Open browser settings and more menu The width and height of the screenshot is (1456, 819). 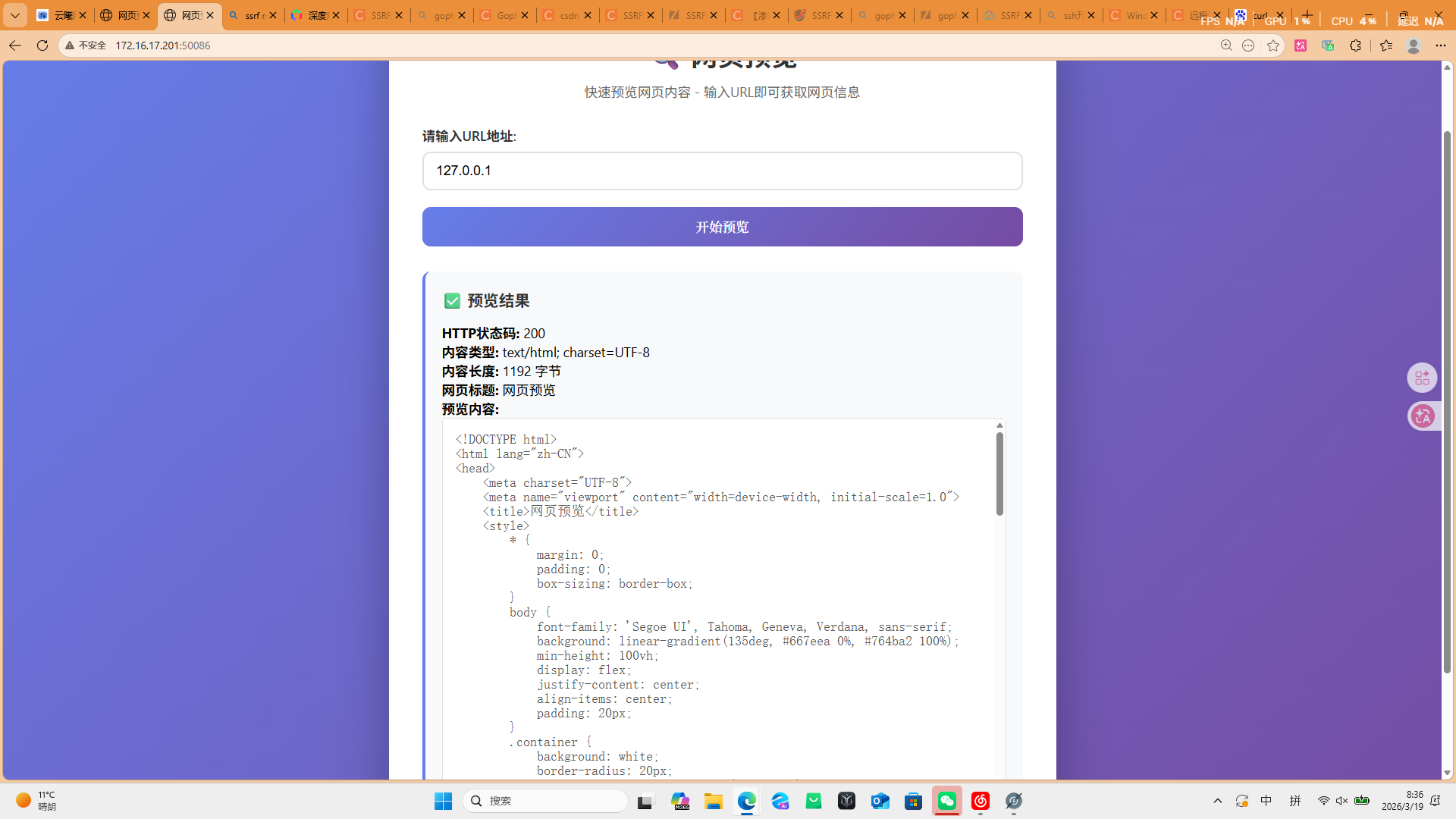click(x=1440, y=45)
